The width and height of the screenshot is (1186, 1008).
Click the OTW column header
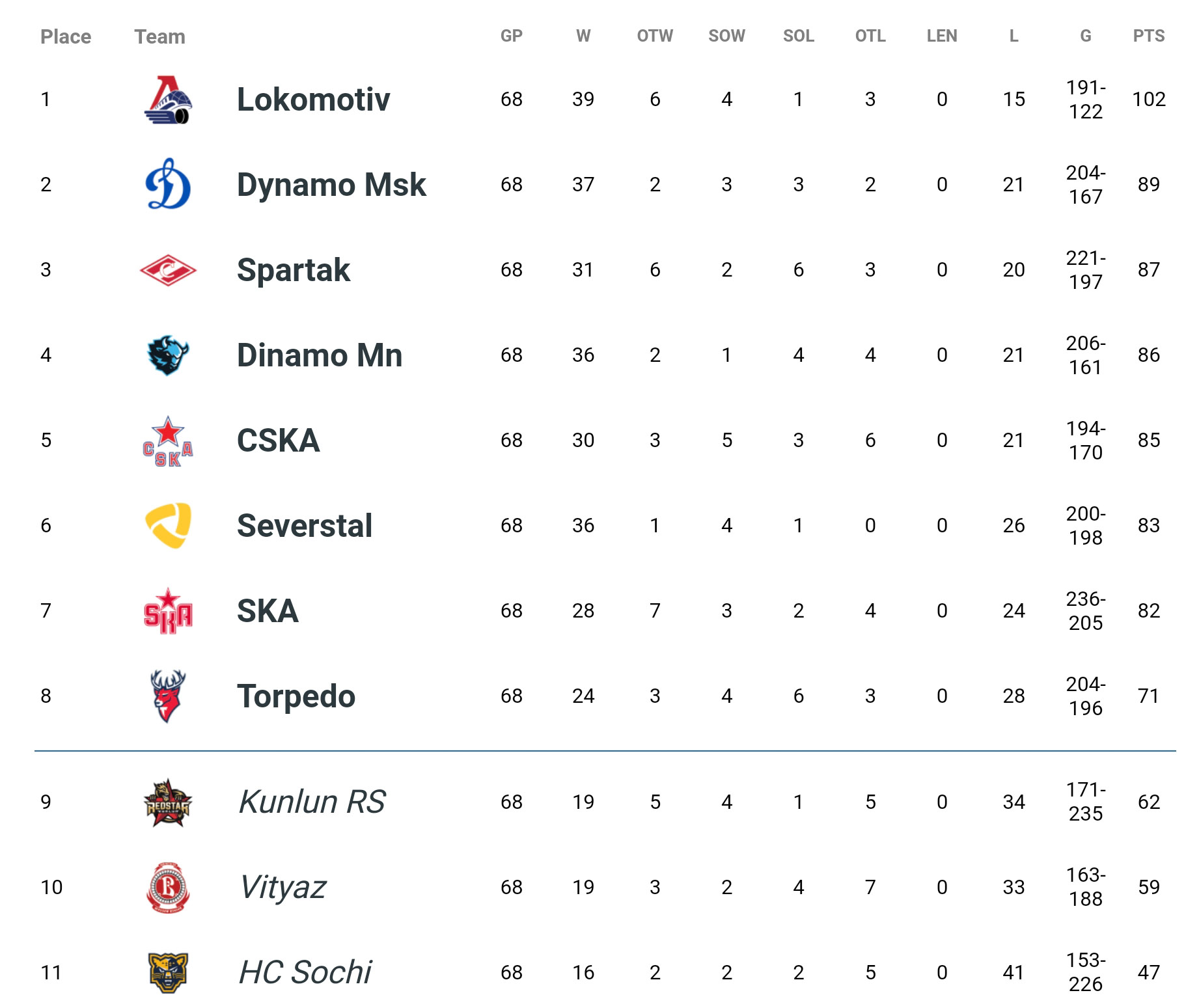(x=655, y=36)
